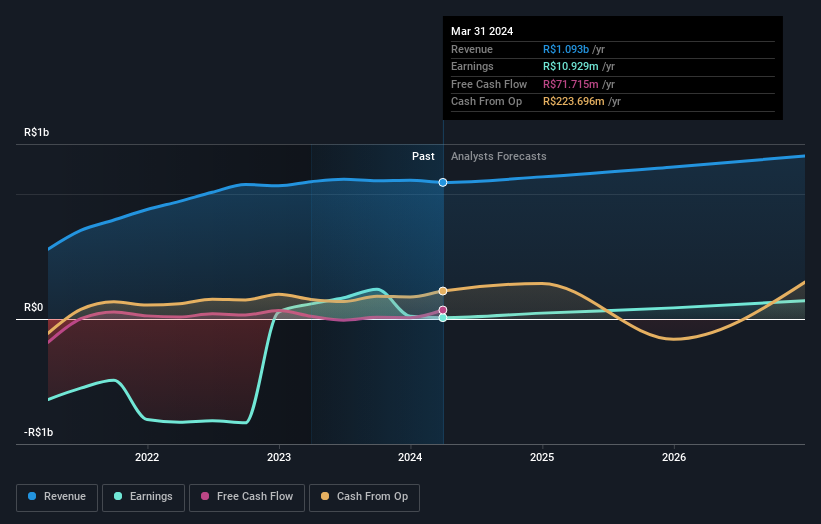The height and width of the screenshot is (524, 821).
Task: Toggle the Free Cash Flow legend button
Action: point(247,497)
